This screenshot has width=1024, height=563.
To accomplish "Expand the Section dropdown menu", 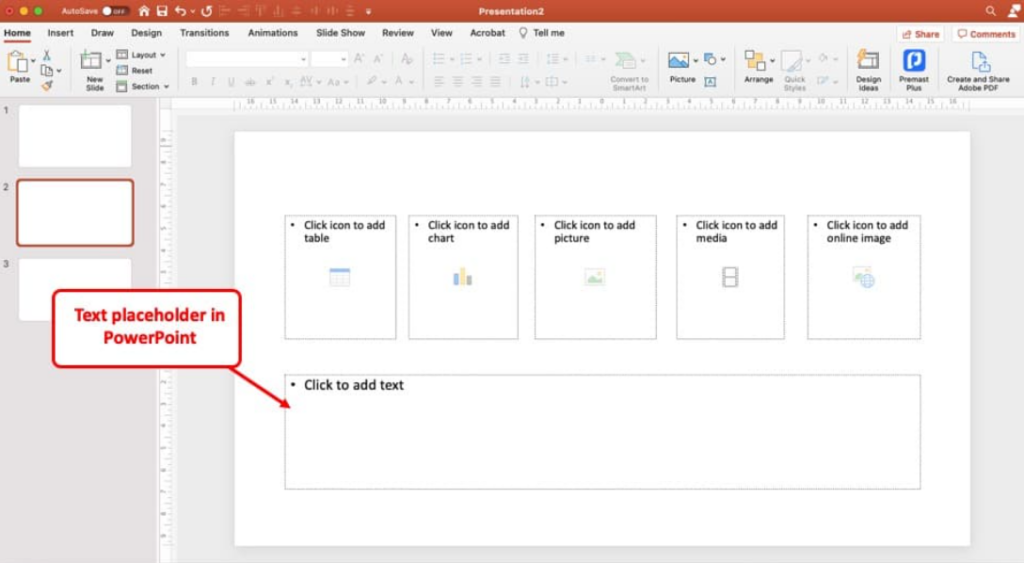I will [x=144, y=87].
